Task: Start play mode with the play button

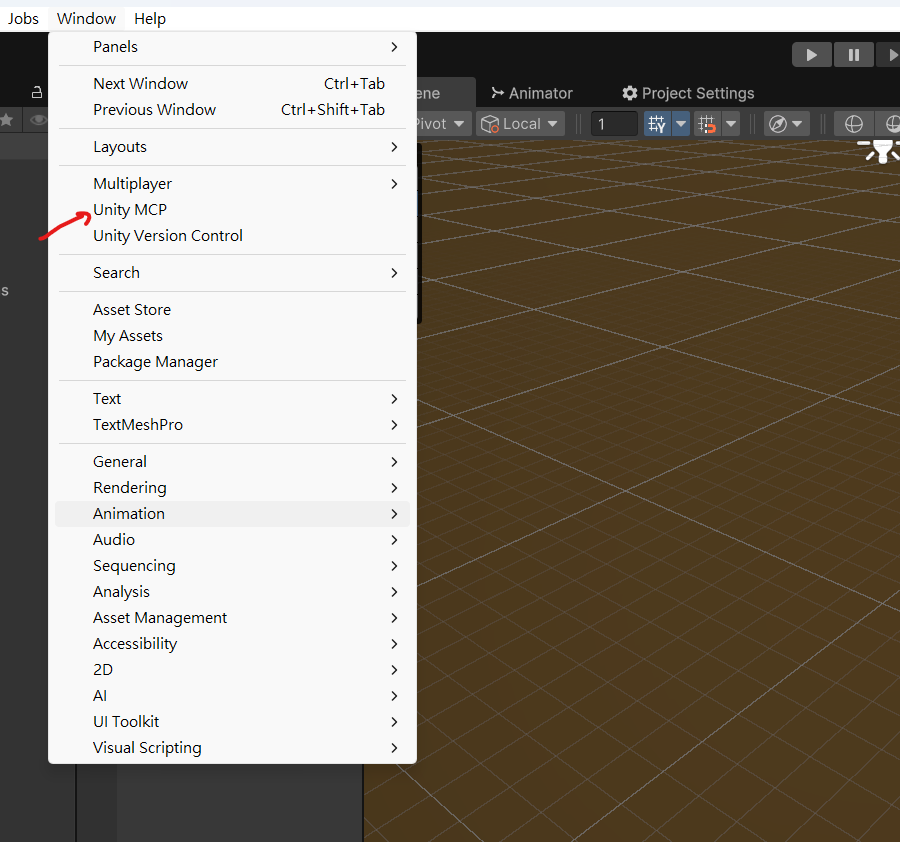Action: (x=811, y=54)
